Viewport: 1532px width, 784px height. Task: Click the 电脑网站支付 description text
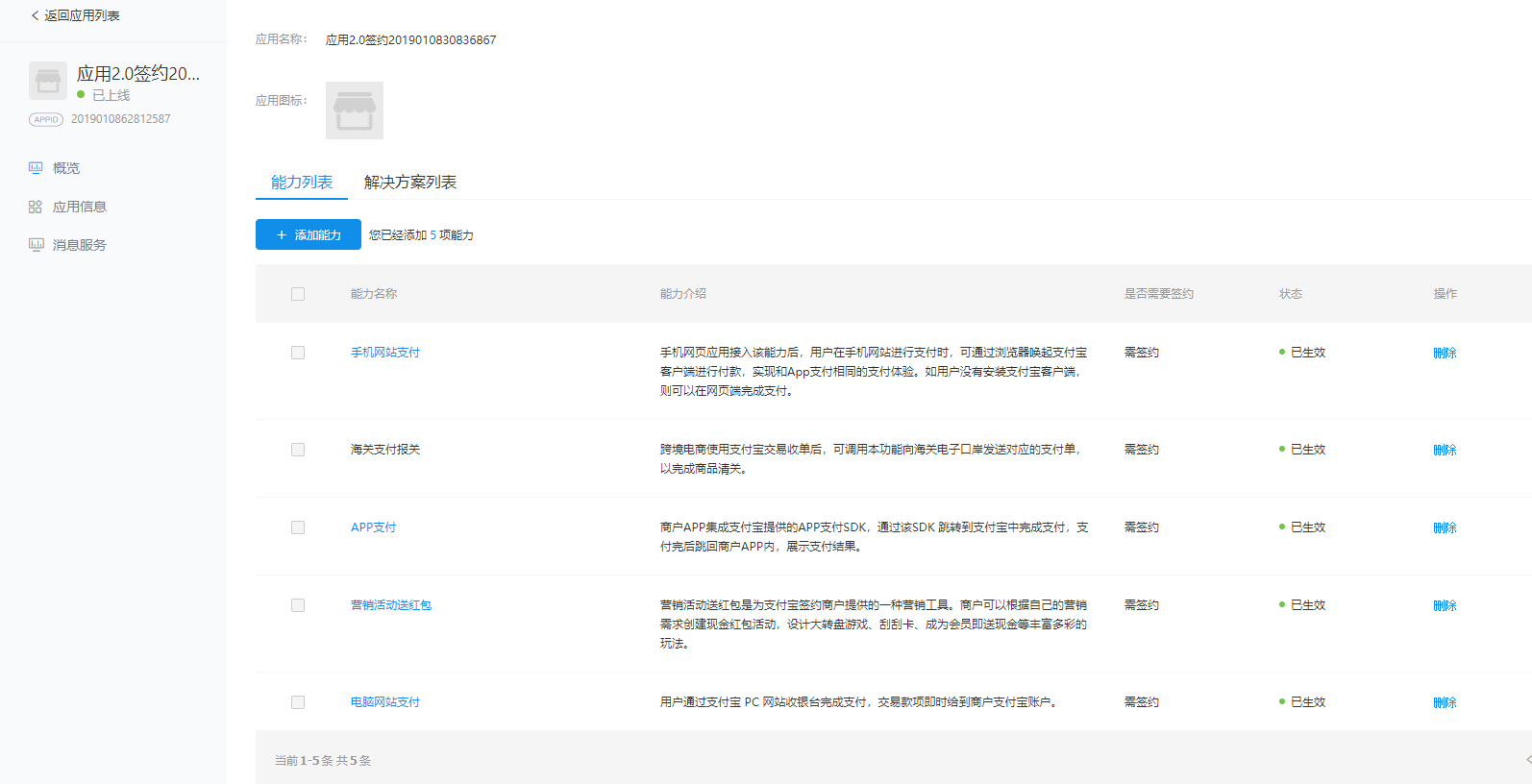tap(860, 702)
